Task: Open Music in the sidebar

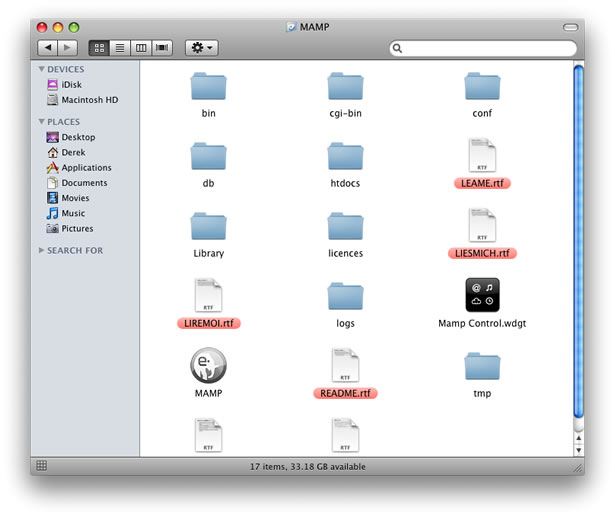Action: point(66,213)
